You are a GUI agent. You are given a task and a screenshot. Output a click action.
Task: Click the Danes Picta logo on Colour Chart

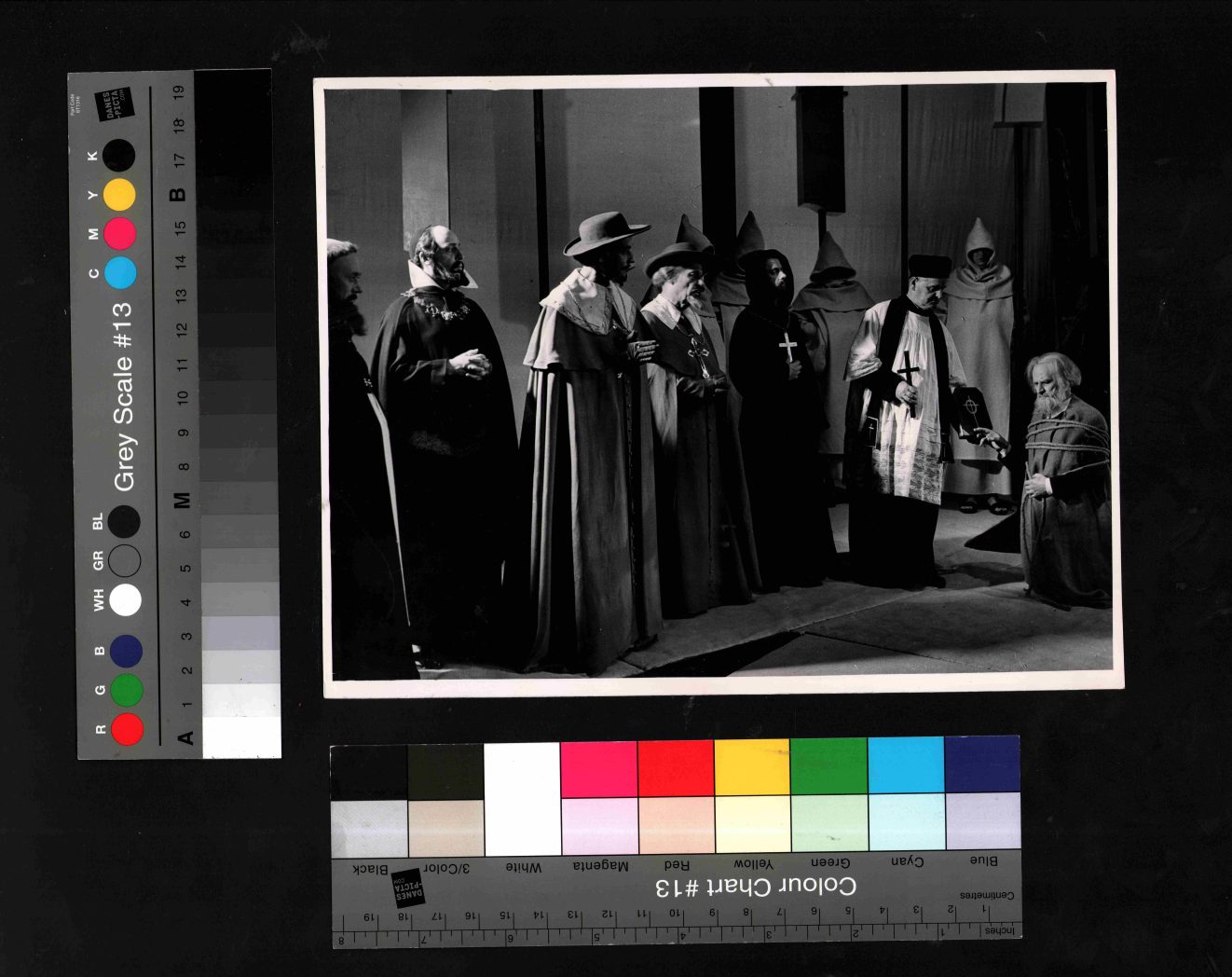408,888
